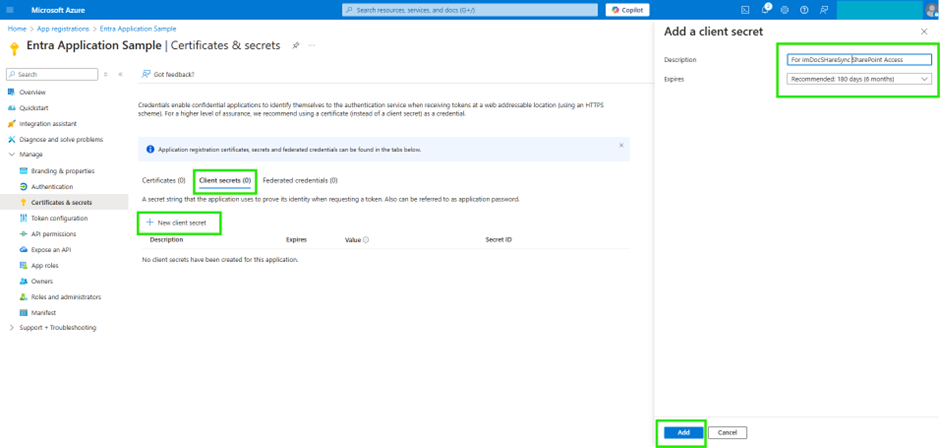The width and height of the screenshot is (940, 448).
Task: Click the Quickstart cloud icon
Action: tap(11, 108)
